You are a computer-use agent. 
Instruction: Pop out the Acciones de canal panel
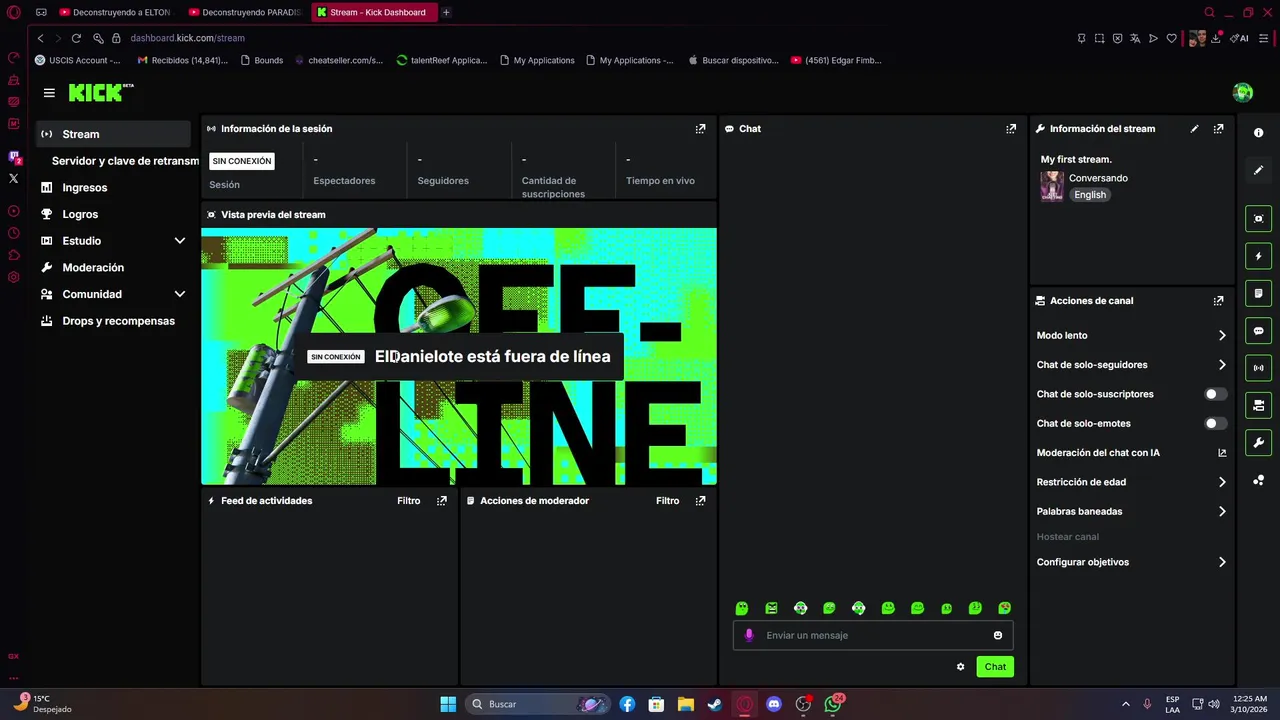coord(1218,301)
